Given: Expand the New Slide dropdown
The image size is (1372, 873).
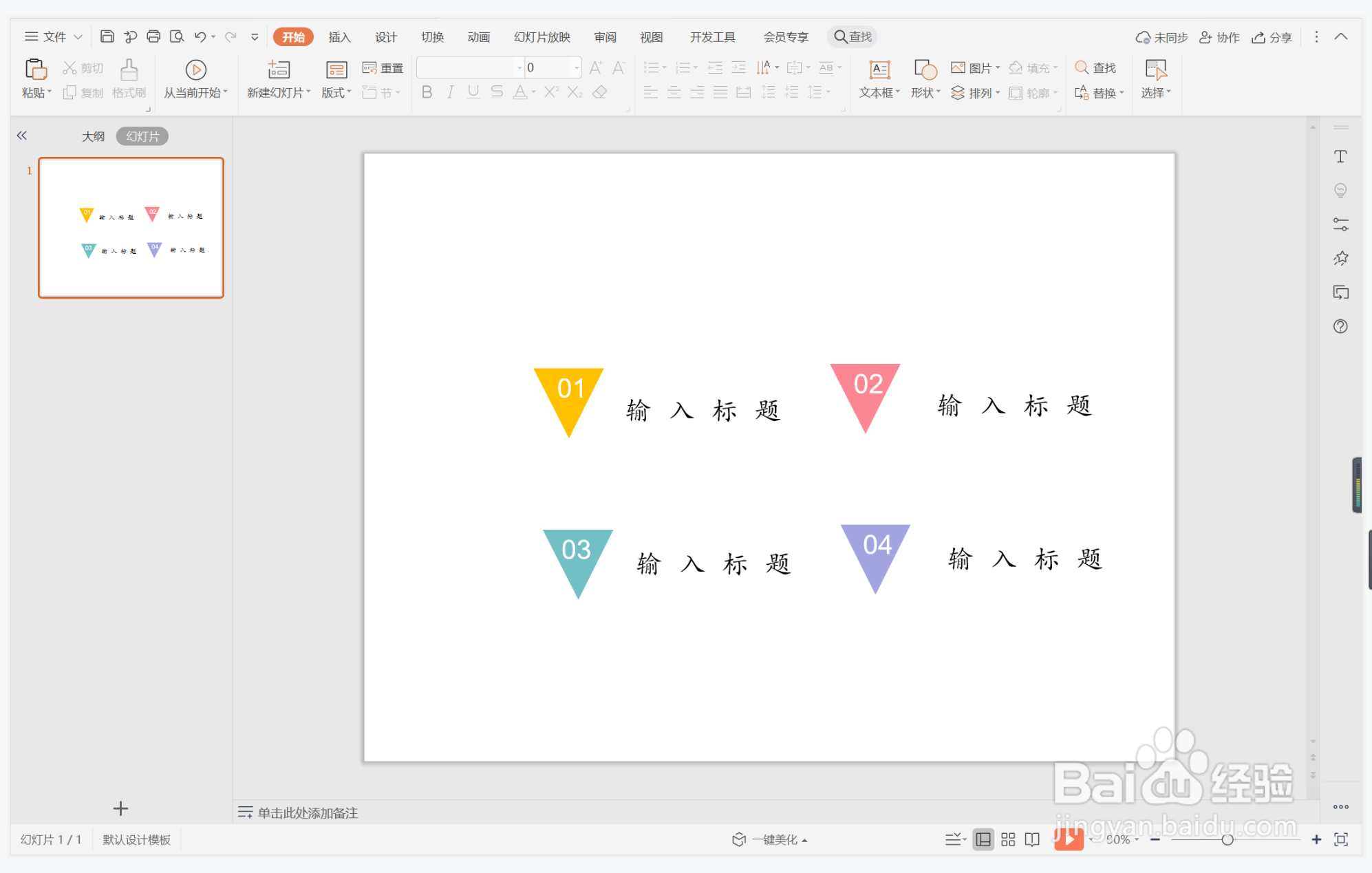Looking at the screenshot, I should tap(308, 92).
